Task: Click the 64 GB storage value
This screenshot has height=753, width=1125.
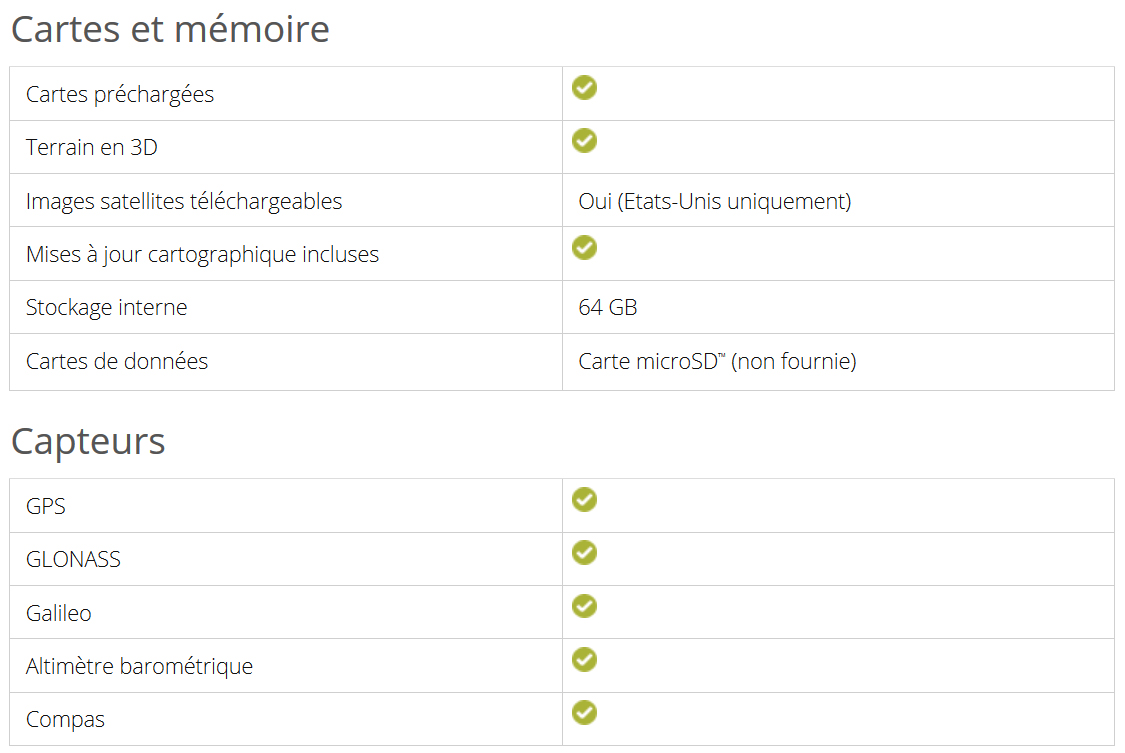Action: coord(608,308)
